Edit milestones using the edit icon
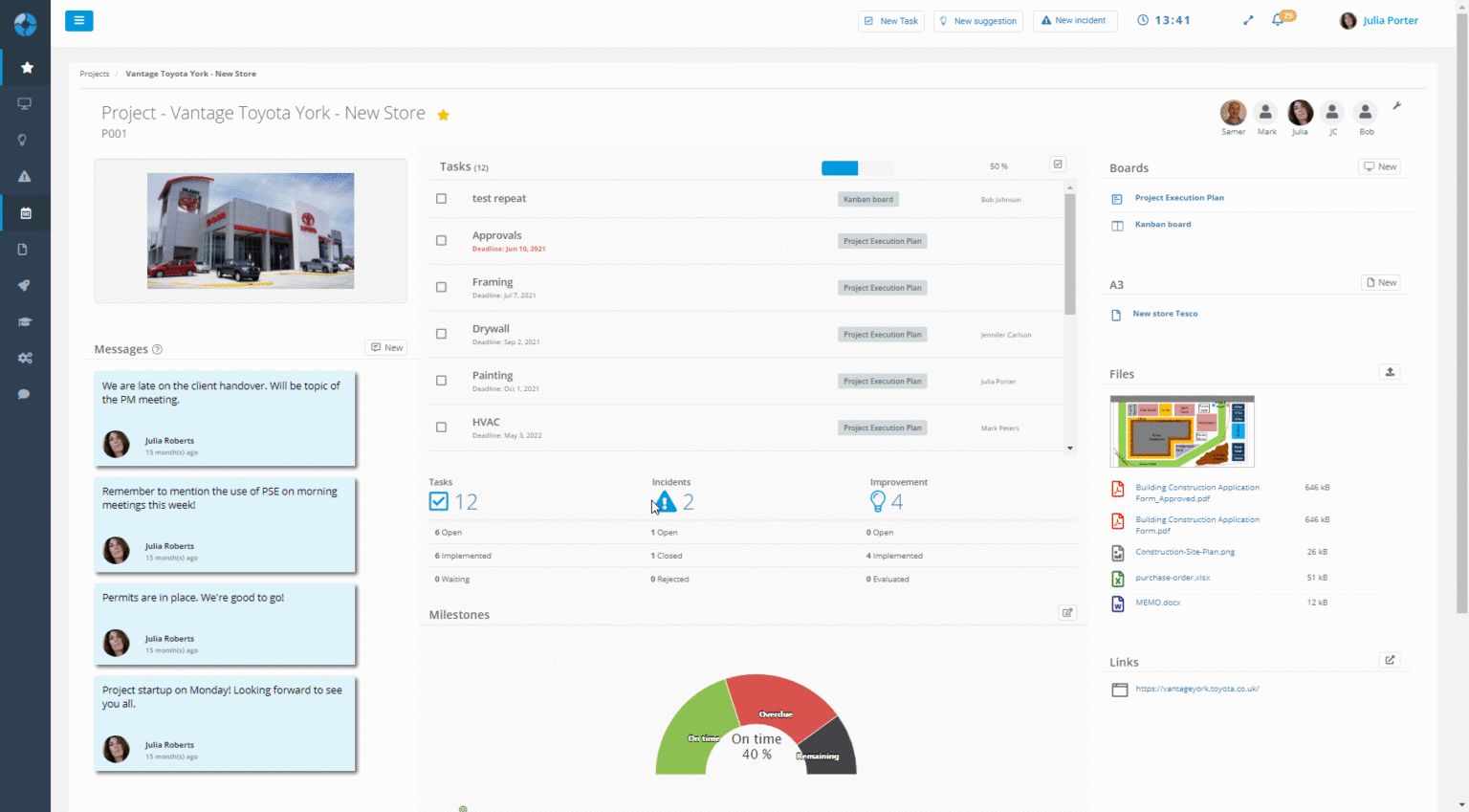 click(1067, 613)
